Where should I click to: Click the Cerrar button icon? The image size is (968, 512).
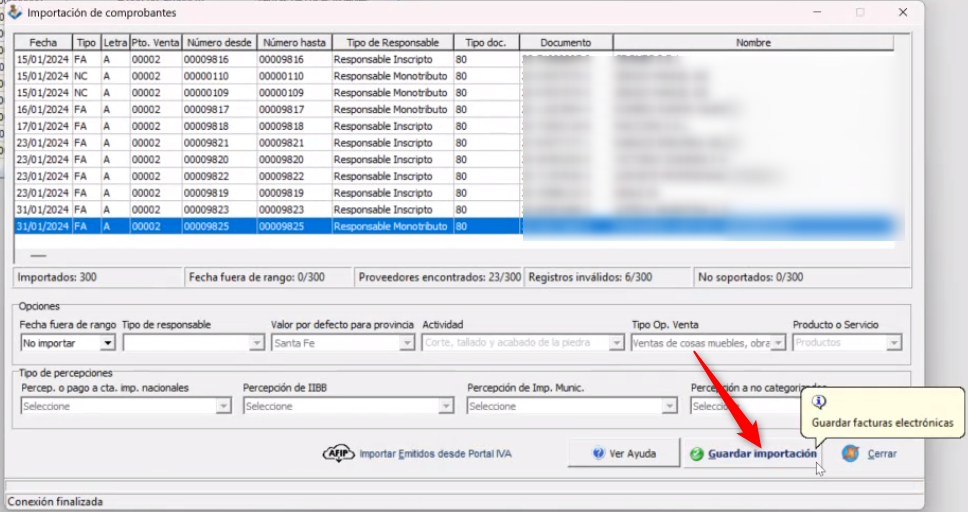(850, 453)
